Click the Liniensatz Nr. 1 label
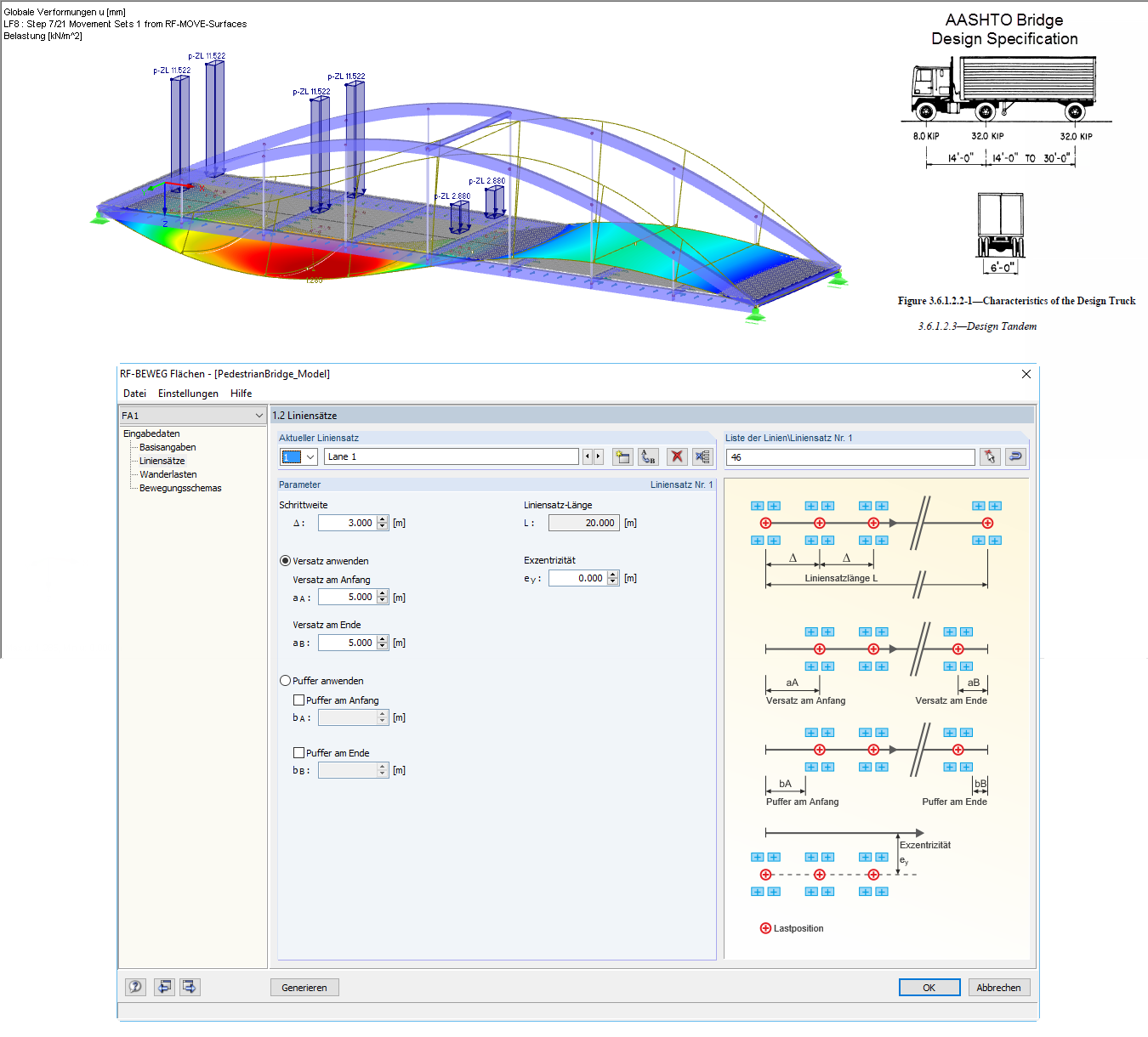Viewport: 1148px width, 1037px height. (x=682, y=484)
